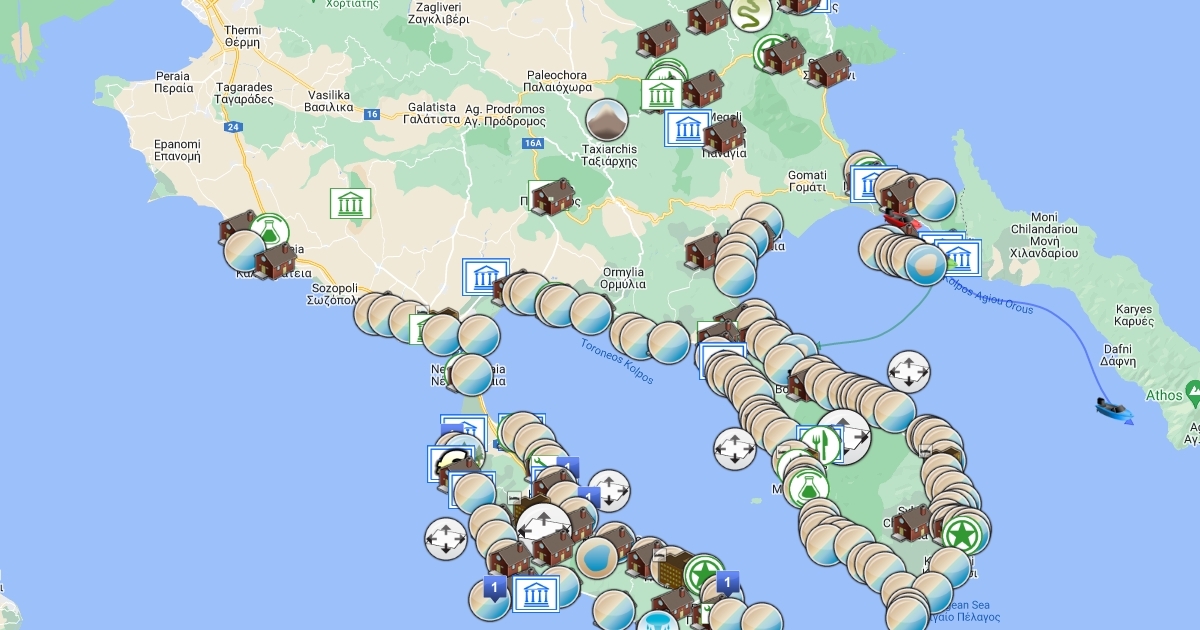
Task: Click the Toroneos Kolpos gulf label
Action: pyautogui.click(x=617, y=361)
